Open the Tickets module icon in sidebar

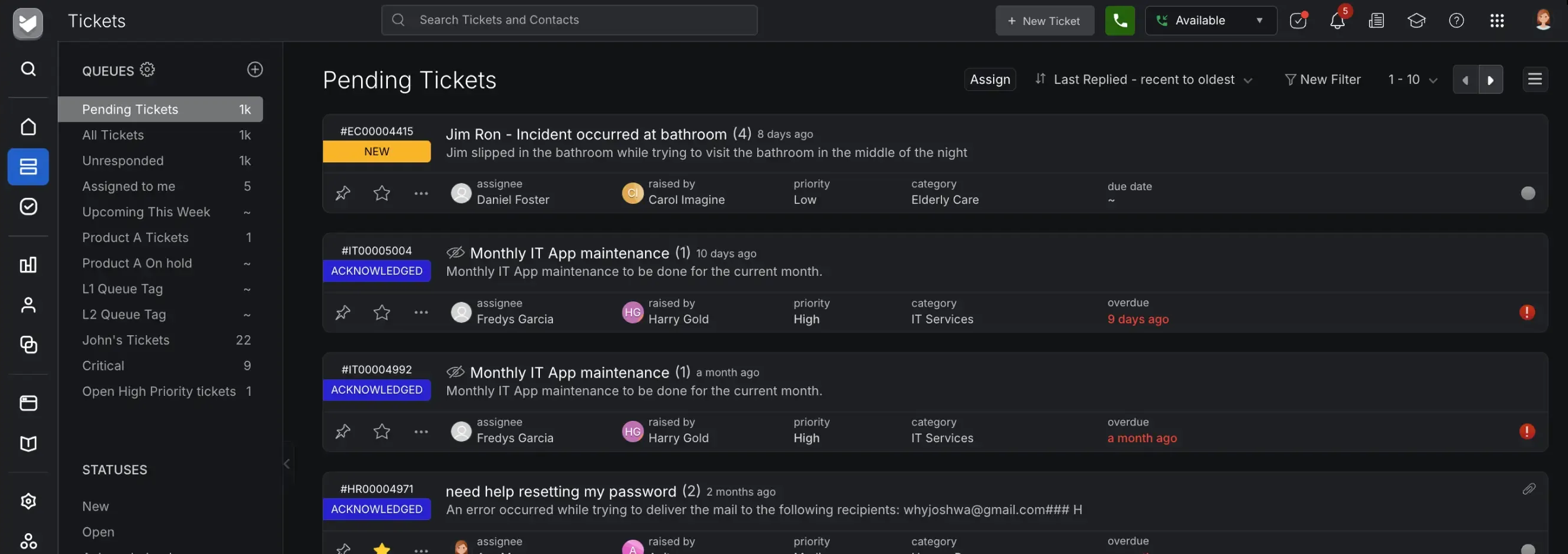click(28, 166)
